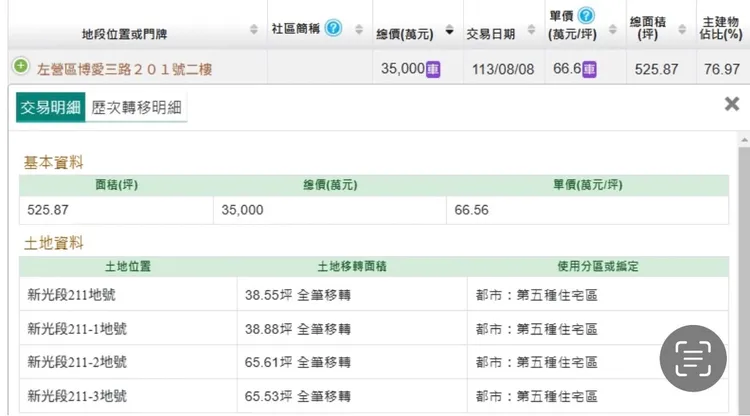Click the 土地位置 column header

(x=128, y=266)
